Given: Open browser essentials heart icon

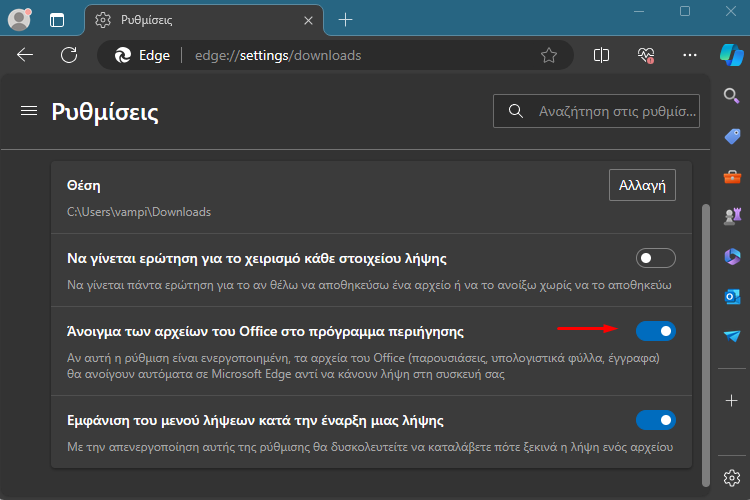Looking at the screenshot, I should point(646,55).
